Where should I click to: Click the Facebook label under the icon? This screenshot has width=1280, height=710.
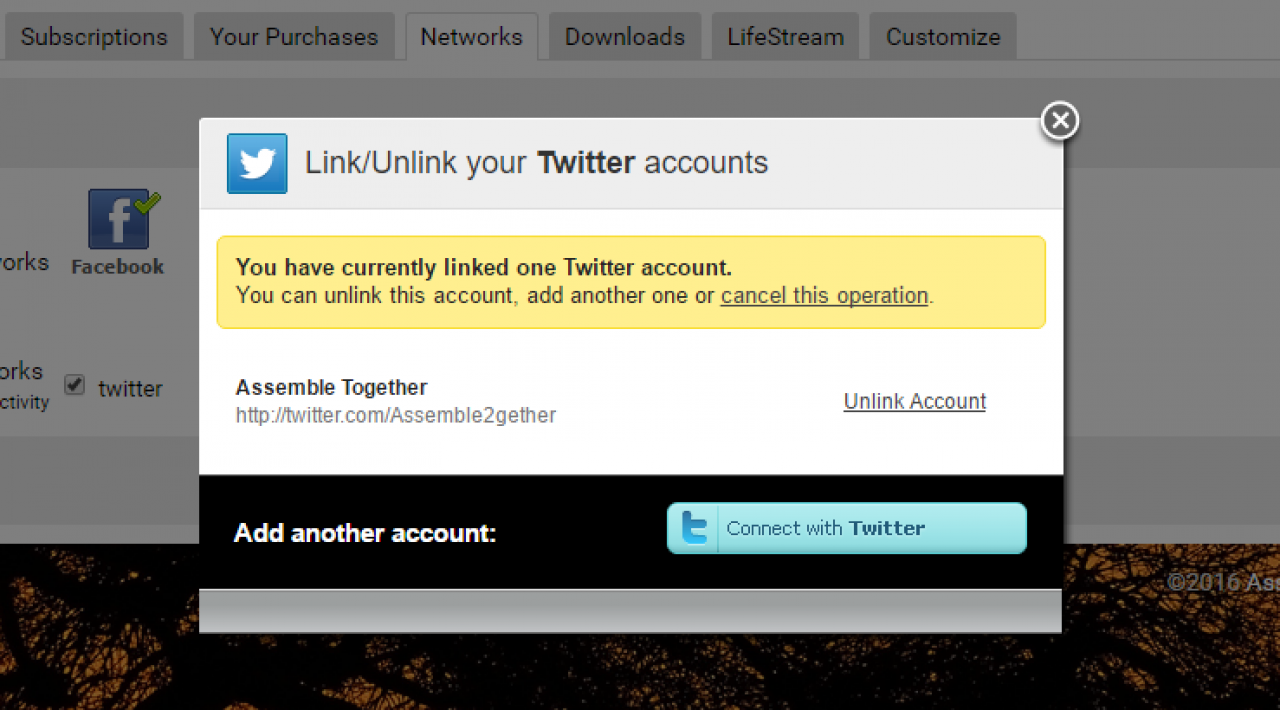[118, 267]
